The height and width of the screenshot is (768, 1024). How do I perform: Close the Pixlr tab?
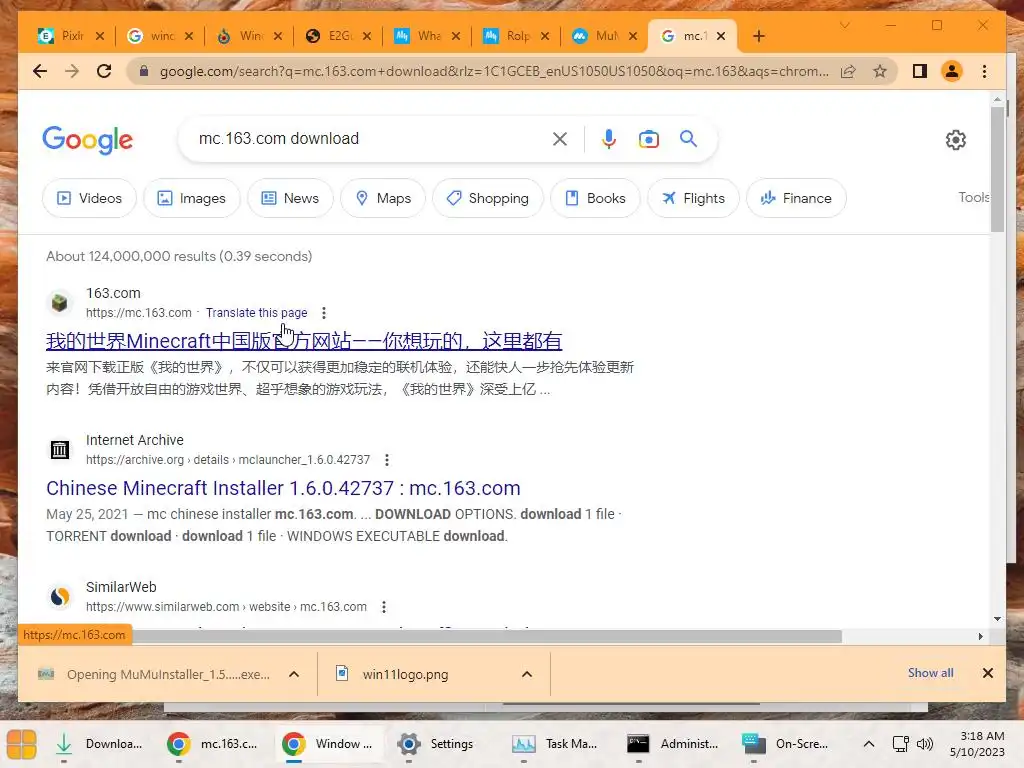click(x=100, y=37)
